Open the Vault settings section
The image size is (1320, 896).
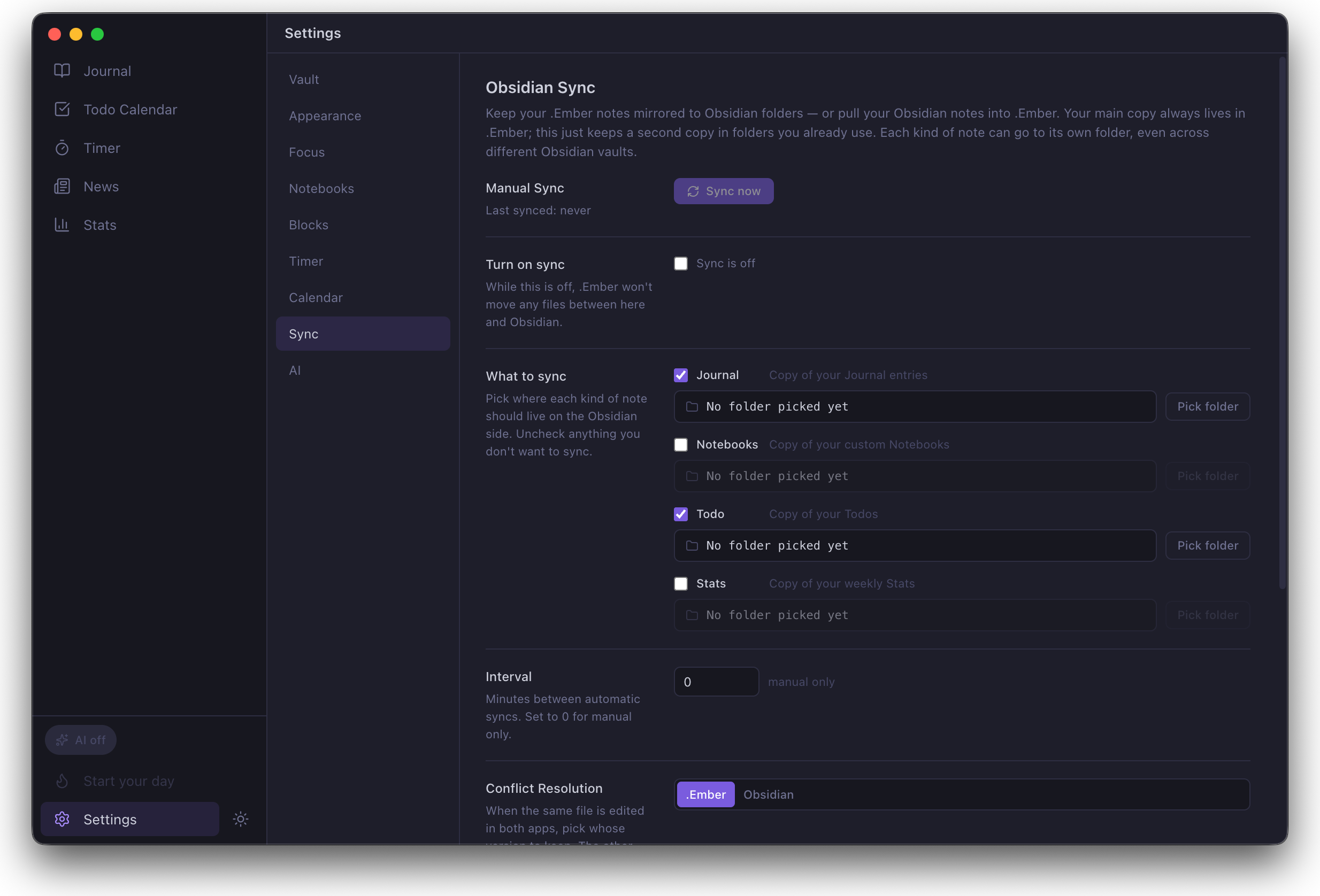pyautogui.click(x=363, y=80)
